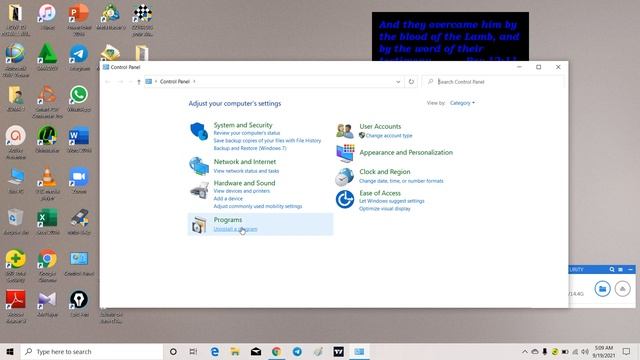Open the Word desktop shortcut
640x360 pixels.
pyautogui.click(x=79, y=140)
